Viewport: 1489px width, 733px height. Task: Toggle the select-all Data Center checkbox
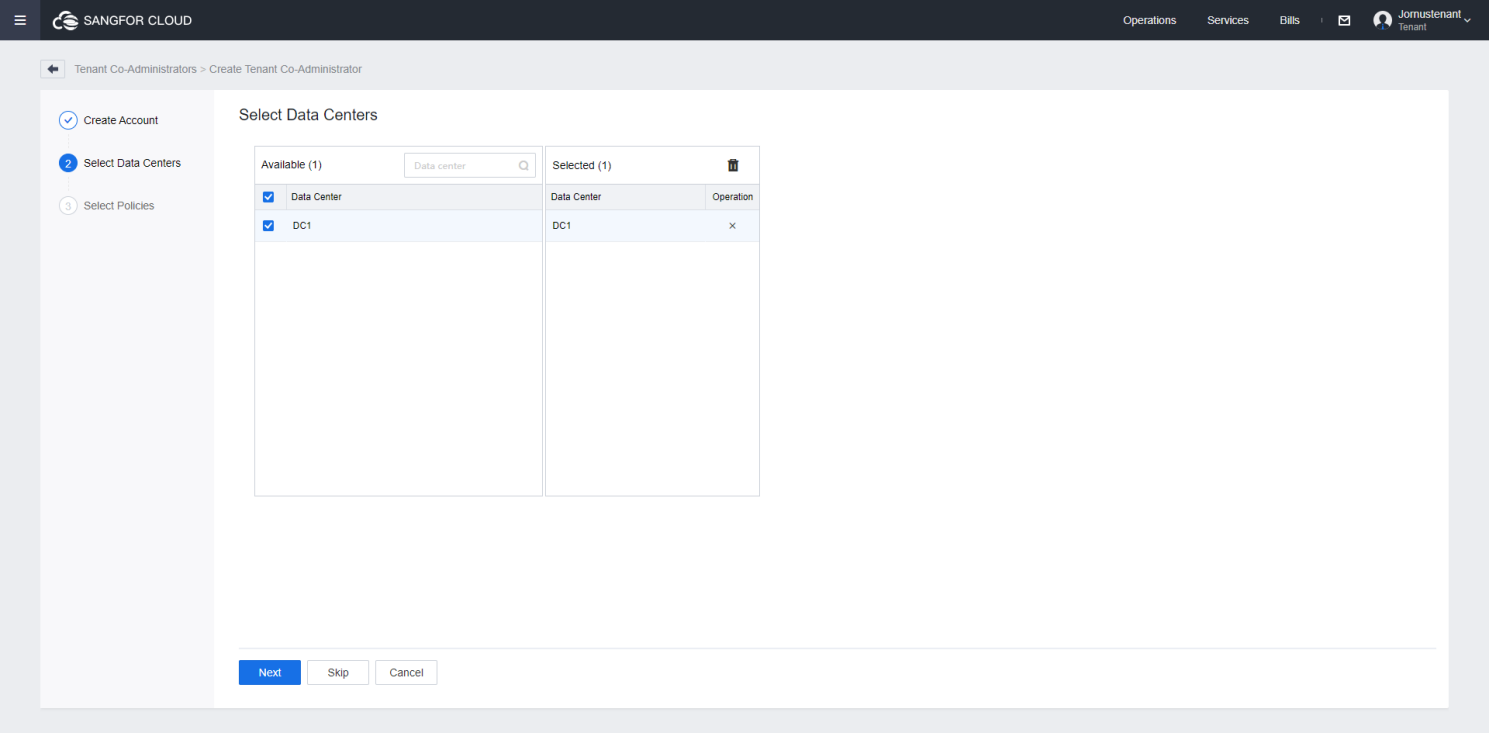point(268,197)
